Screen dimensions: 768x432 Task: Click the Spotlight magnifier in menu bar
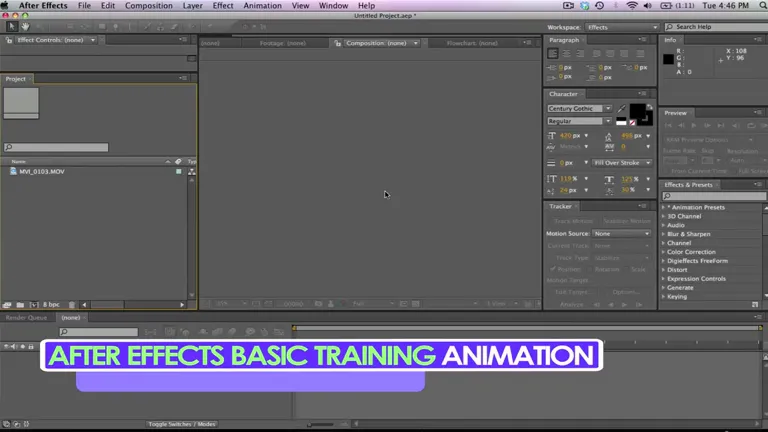762,5
